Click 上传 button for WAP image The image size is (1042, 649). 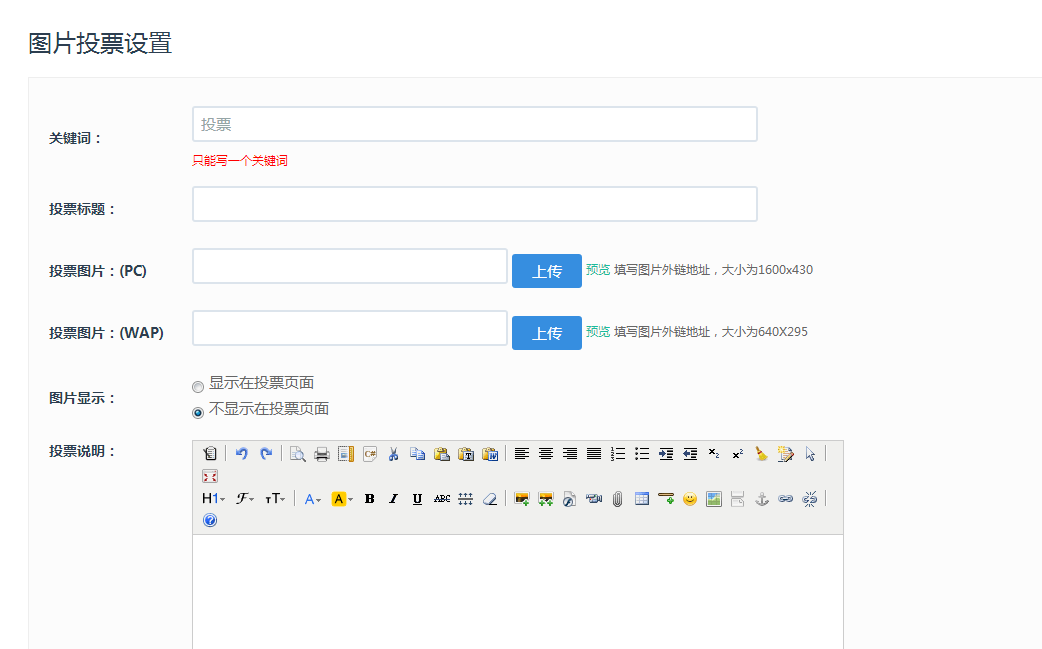[x=547, y=333]
